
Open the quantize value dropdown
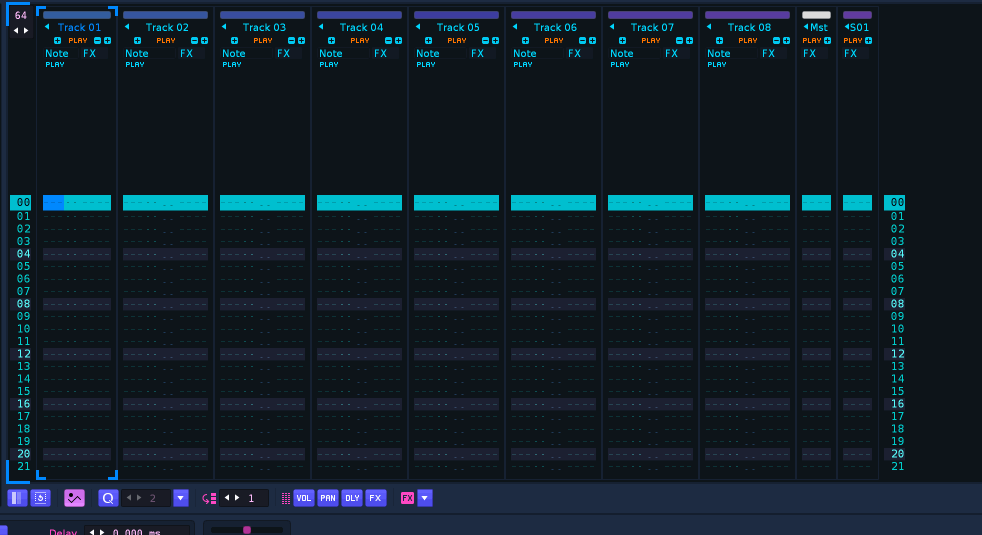(181, 497)
